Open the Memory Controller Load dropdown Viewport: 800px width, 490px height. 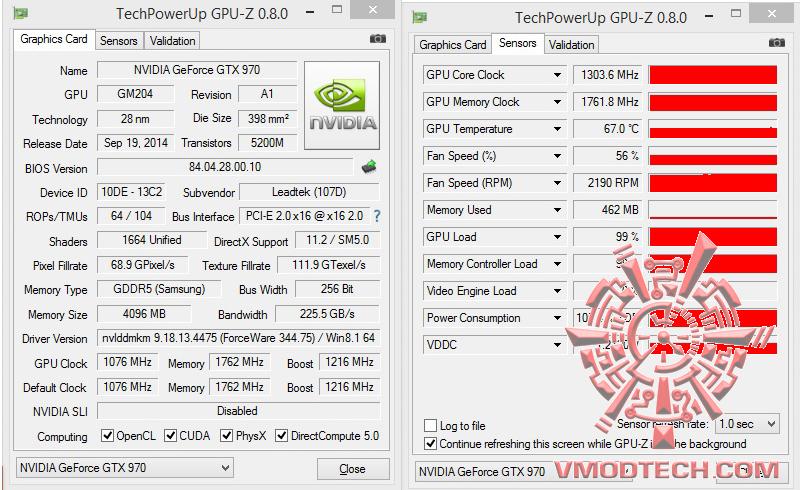tap(557, 264)
